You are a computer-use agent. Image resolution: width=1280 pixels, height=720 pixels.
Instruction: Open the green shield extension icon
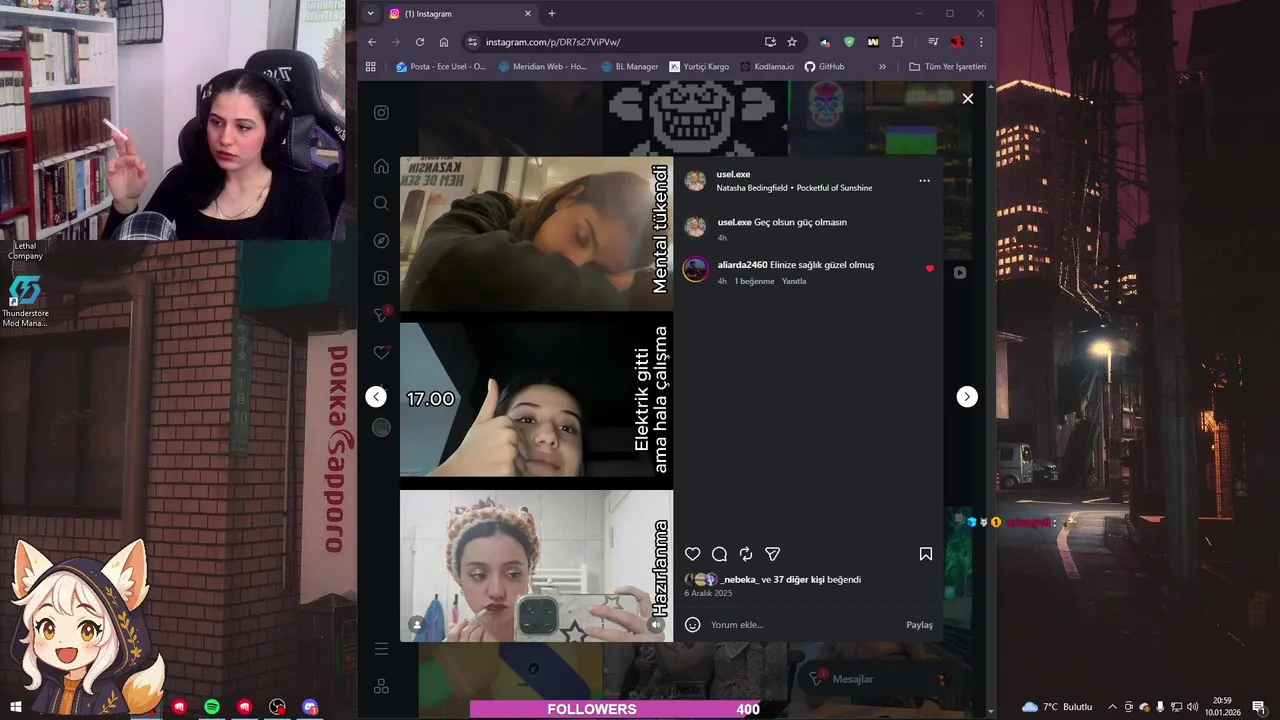click(x=849, y=42)
